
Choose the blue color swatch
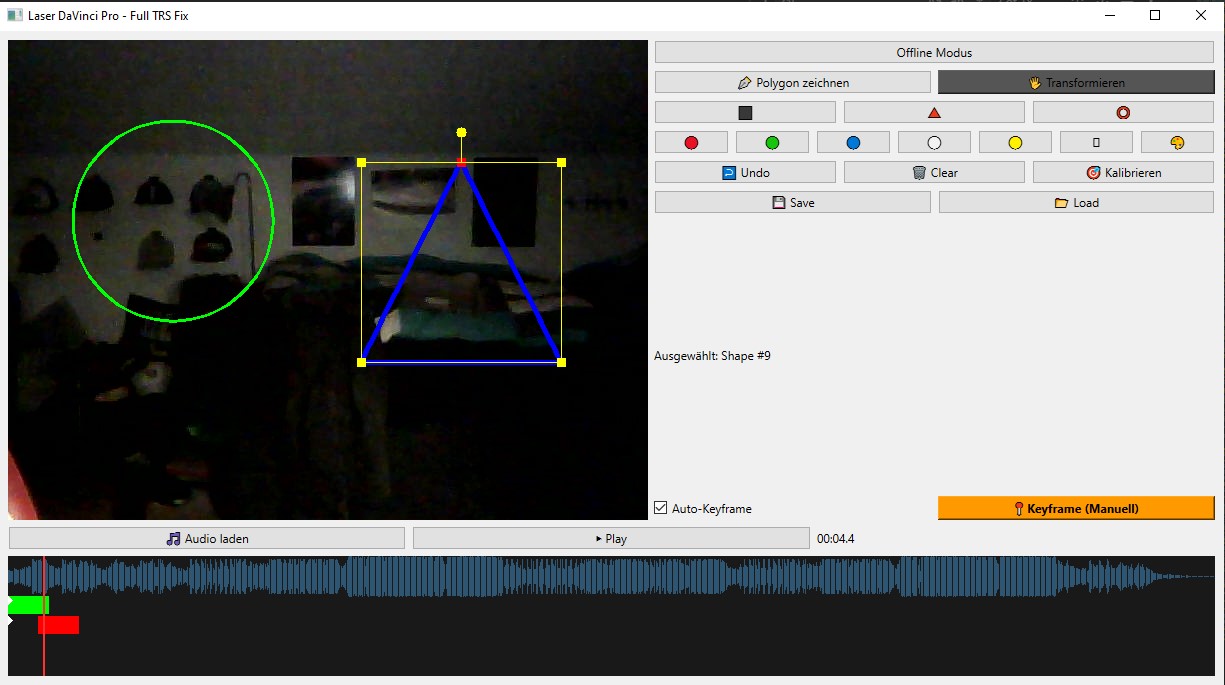click(x=853, y=143)
